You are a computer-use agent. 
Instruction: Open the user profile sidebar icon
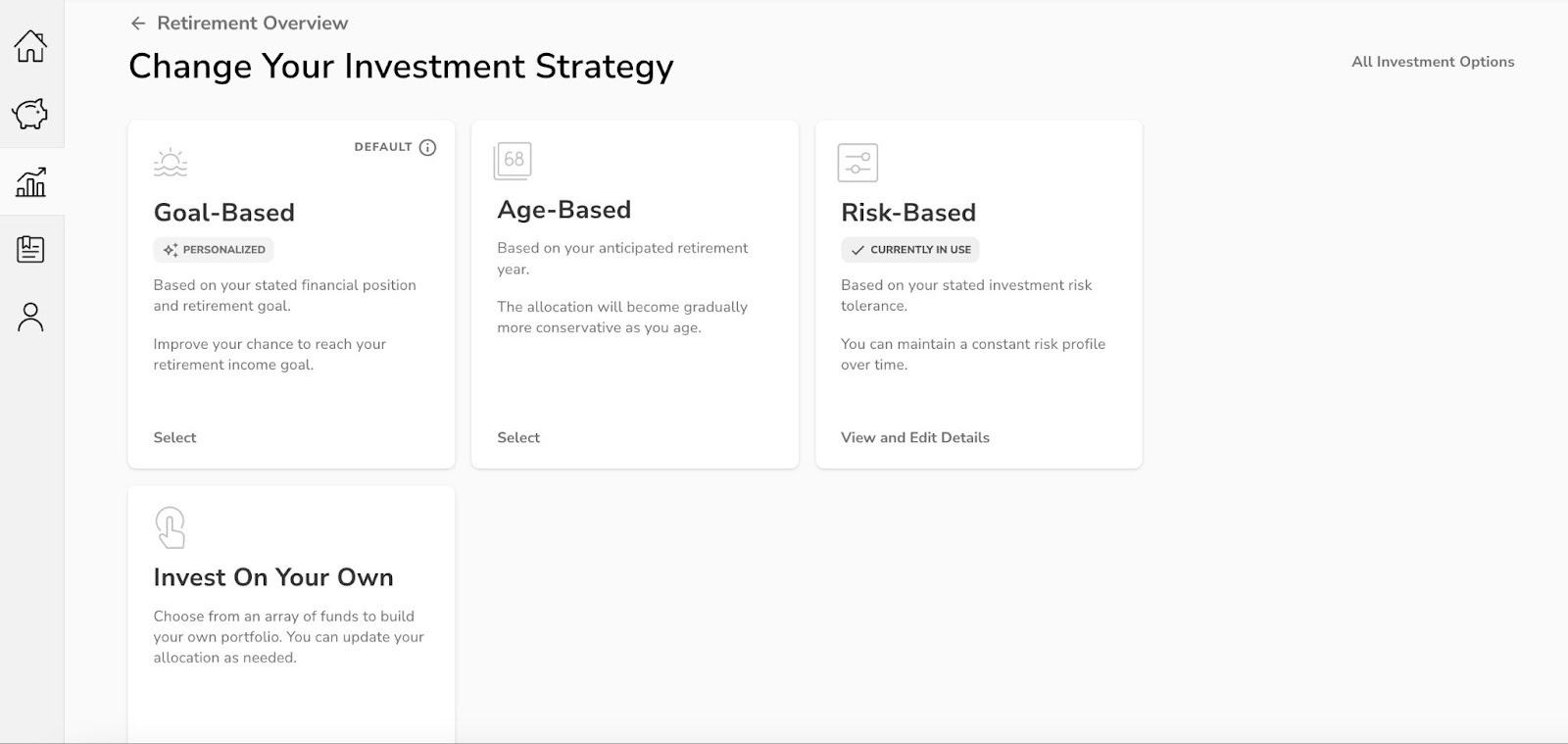click(30, 317)
